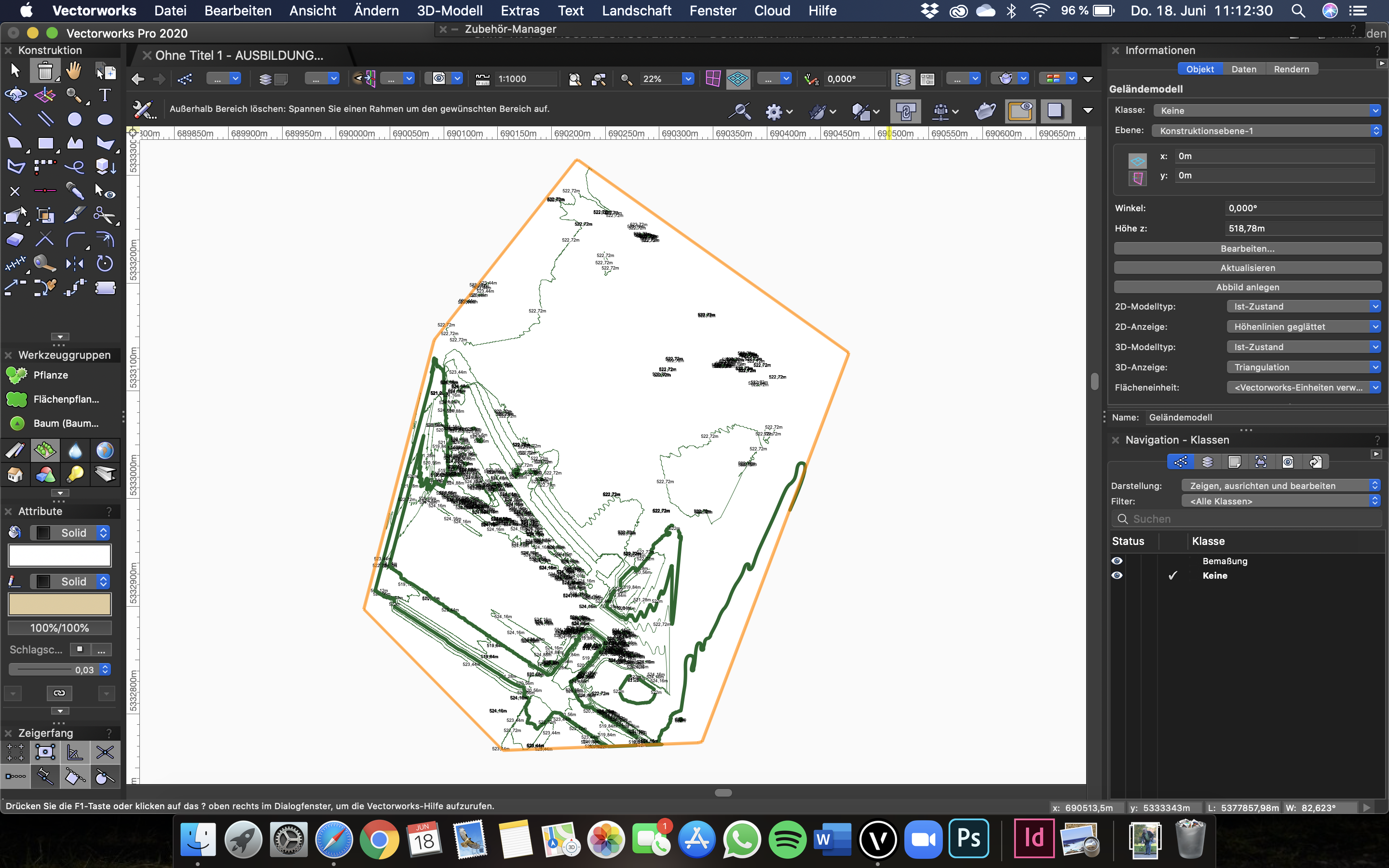Screen dimensions: 1389x868
Task: Select the Circle drawing tool
Action: [75, 120]
